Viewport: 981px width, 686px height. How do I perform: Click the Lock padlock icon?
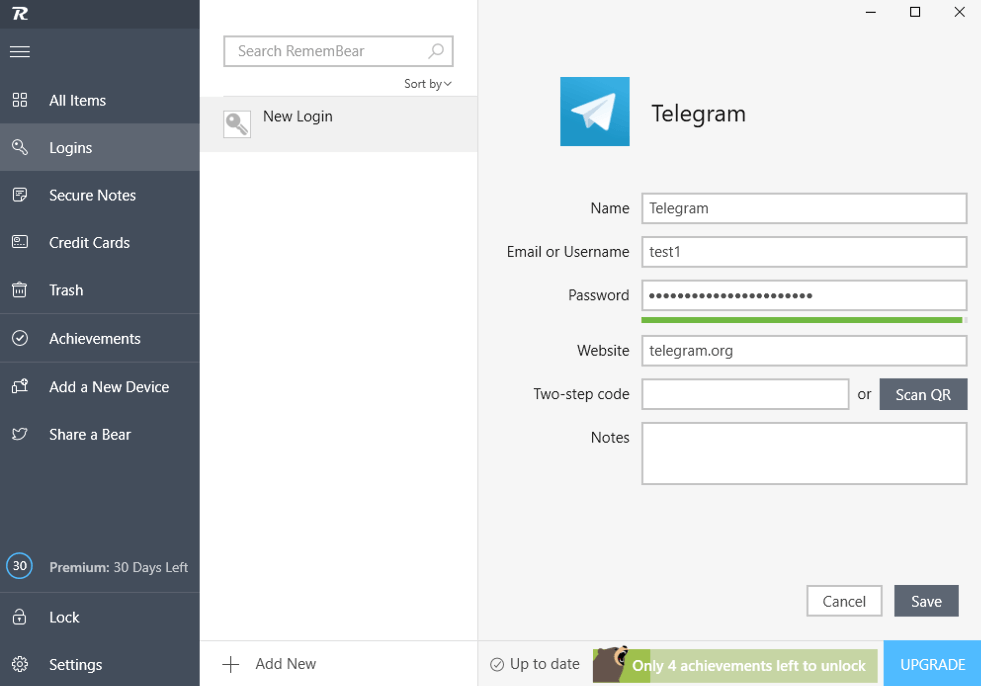coord(19,617)
